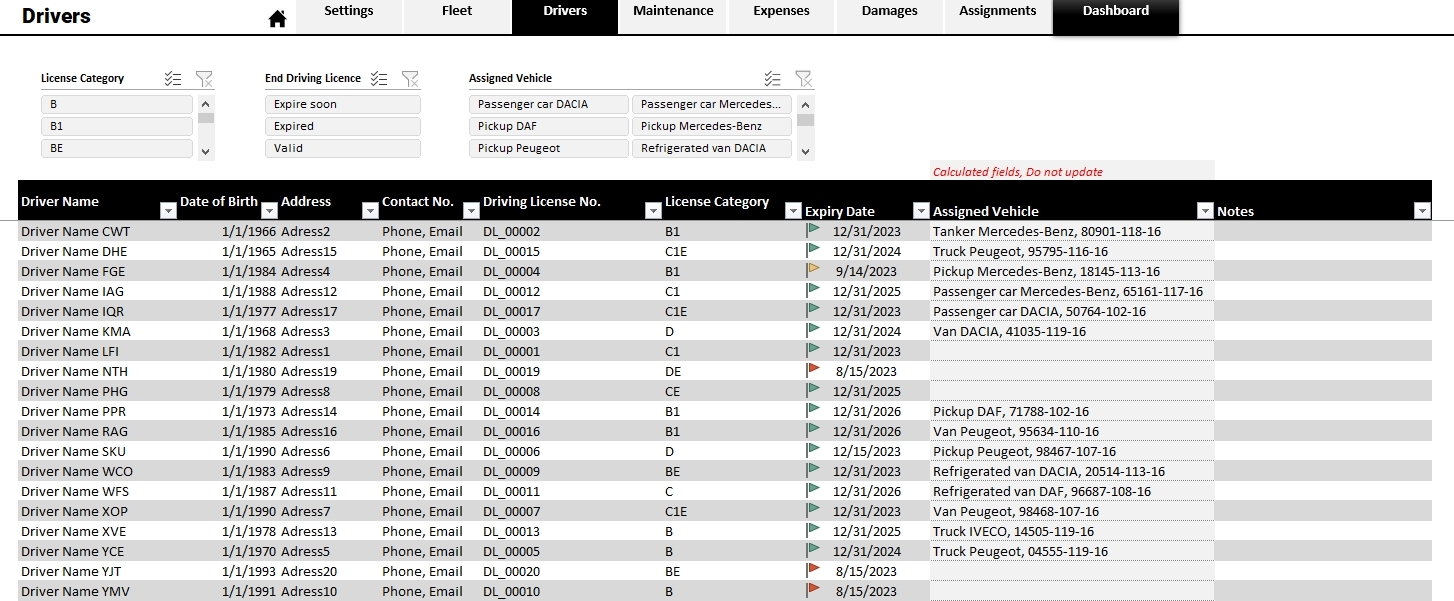Image resolution: width=1454 pixels, height=601 pixels.
Task: Select cell DL_00002 in the table
Action: coord(571,231)
